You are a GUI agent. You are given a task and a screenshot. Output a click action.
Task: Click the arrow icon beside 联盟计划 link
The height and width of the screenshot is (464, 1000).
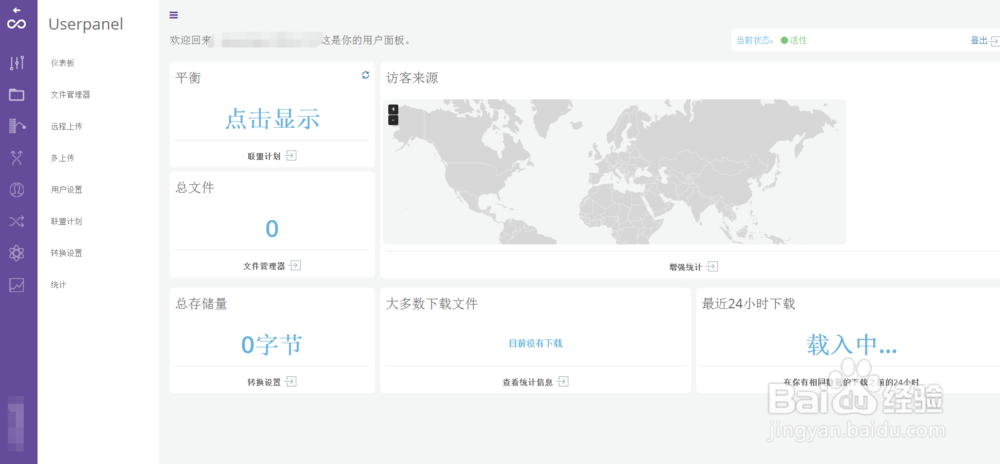pos(291,156)
